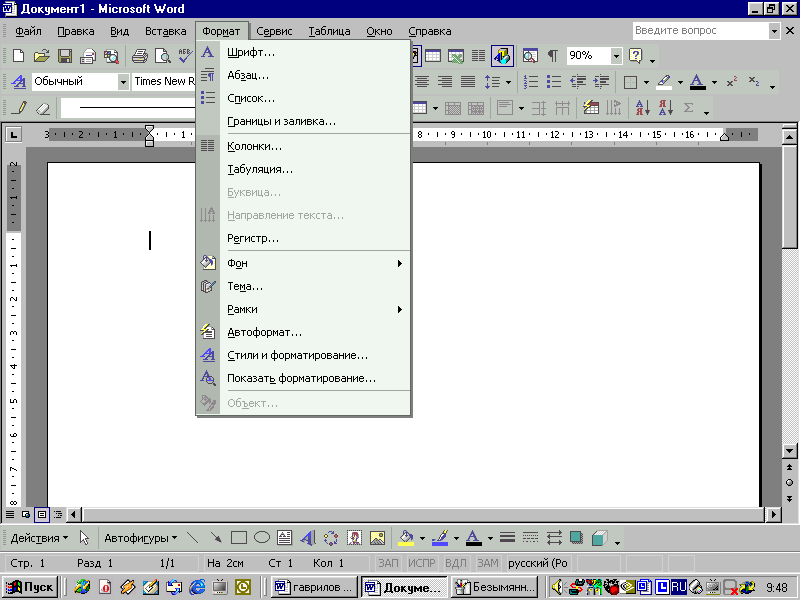Choose Стили и форматирование... menu item
Image resolution: width=800 pixels, height=600 pixels.
(315, 355)
